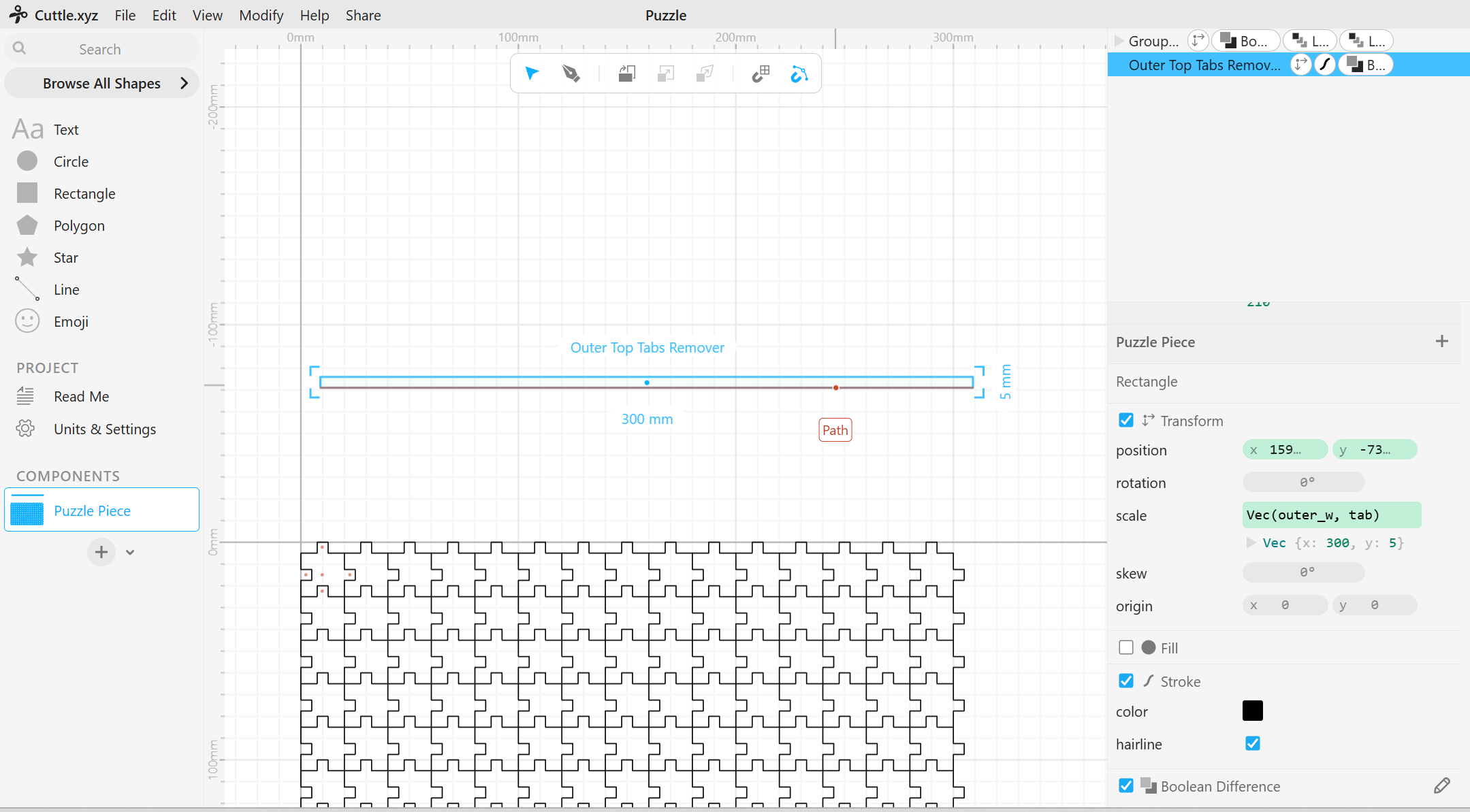Edit the Boolean Difference with pencil icon

click(x=1441, y=785)
